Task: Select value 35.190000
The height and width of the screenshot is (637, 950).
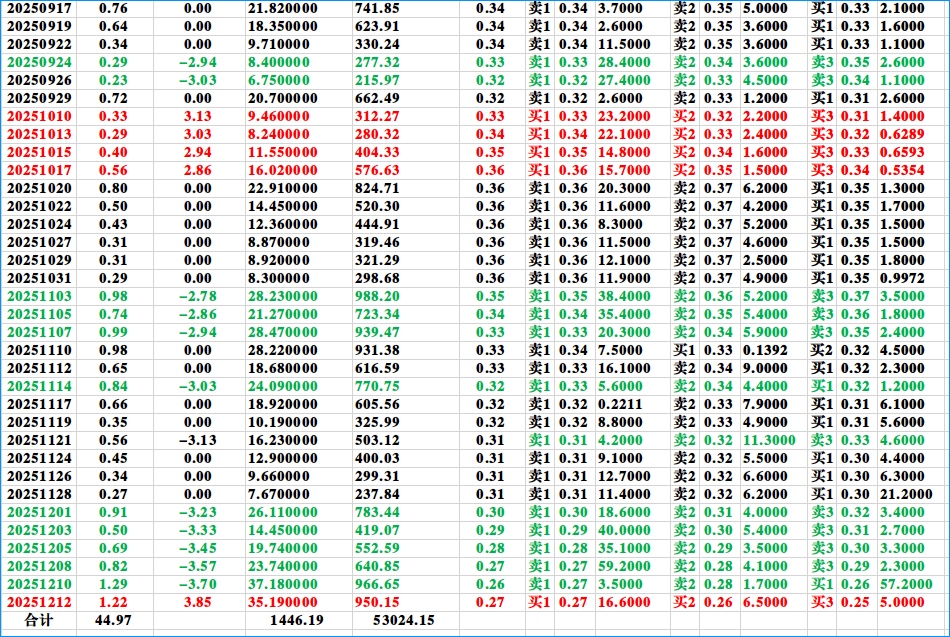Action: click(x=282, y=602)
